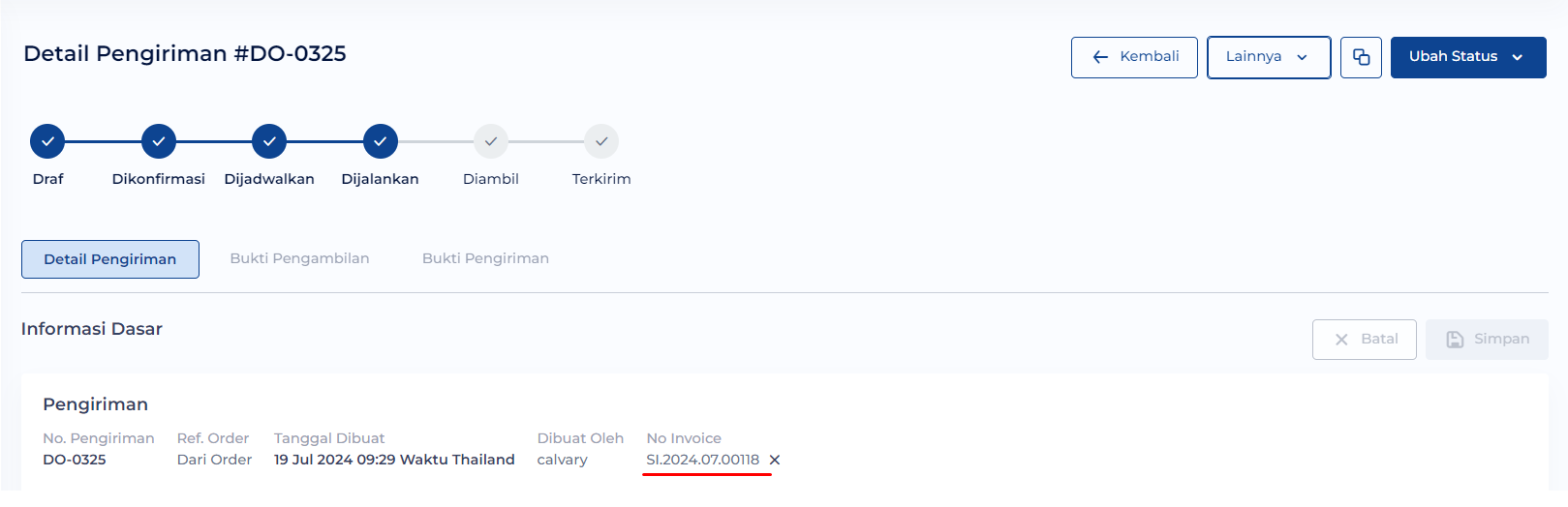Open the Ubah Status dropdown
Screen dimensions: 1568x507
1468,57
